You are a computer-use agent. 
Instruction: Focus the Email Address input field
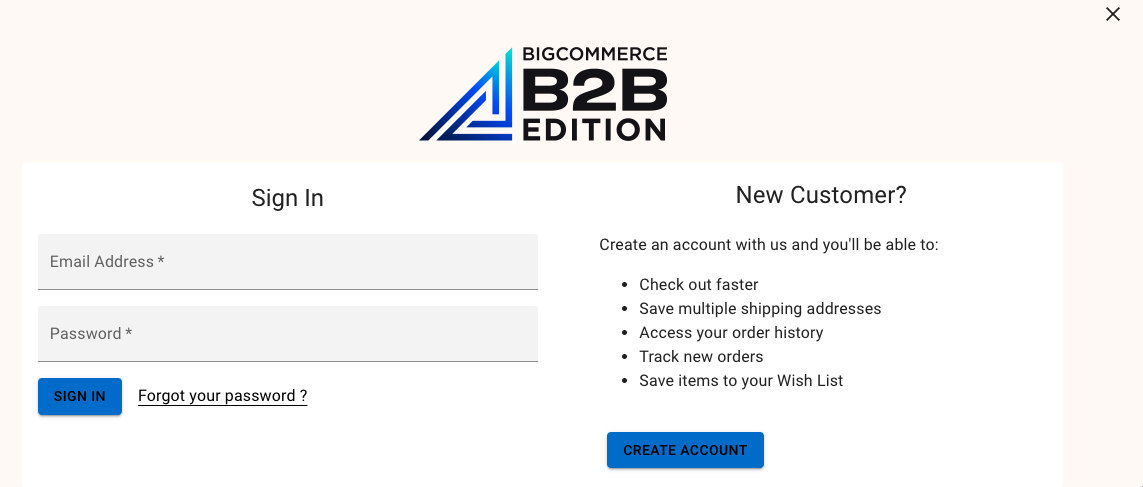pos(288,262)
